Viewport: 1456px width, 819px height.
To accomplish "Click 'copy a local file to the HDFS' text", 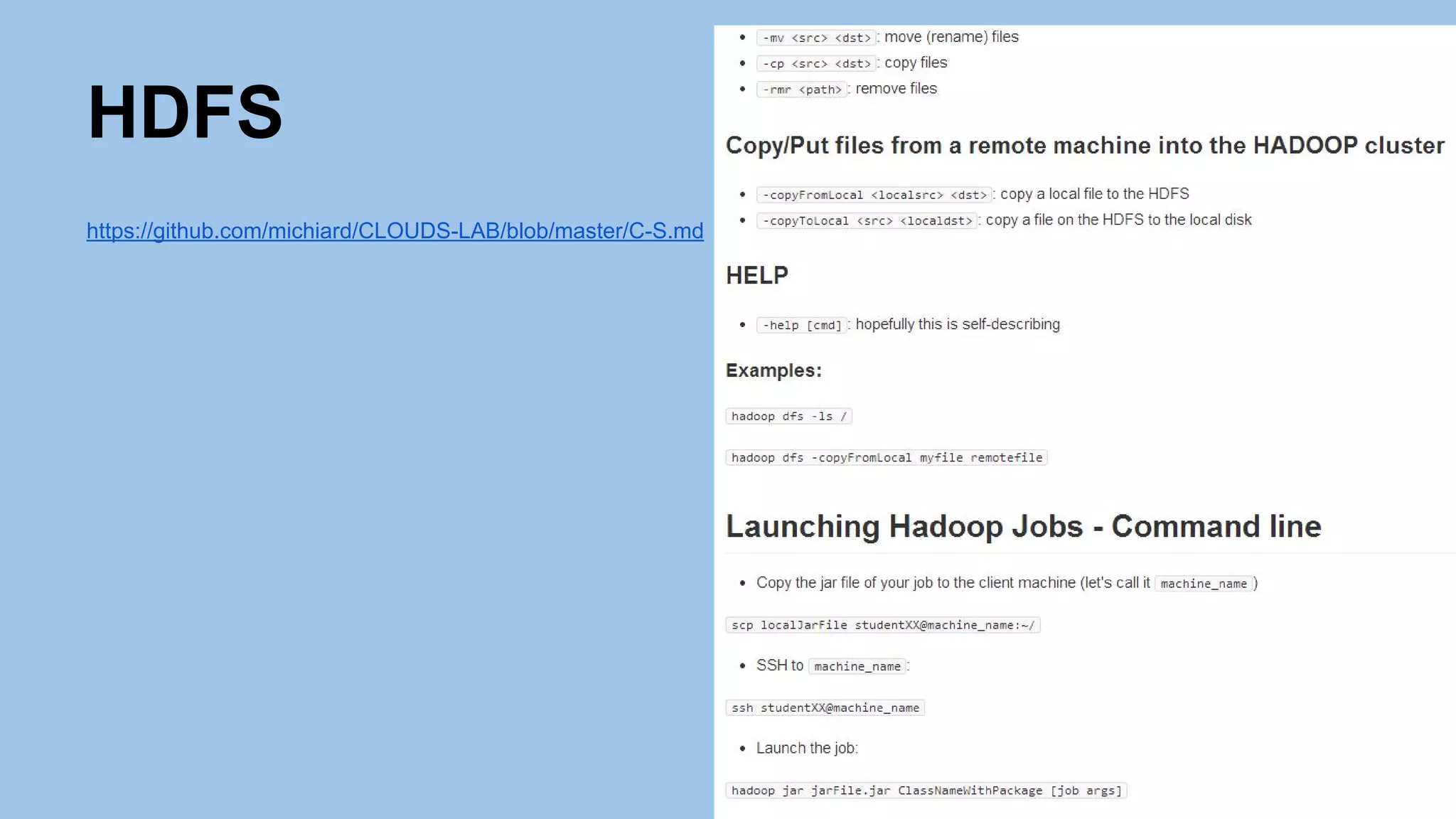I will tap(1095, 194).
